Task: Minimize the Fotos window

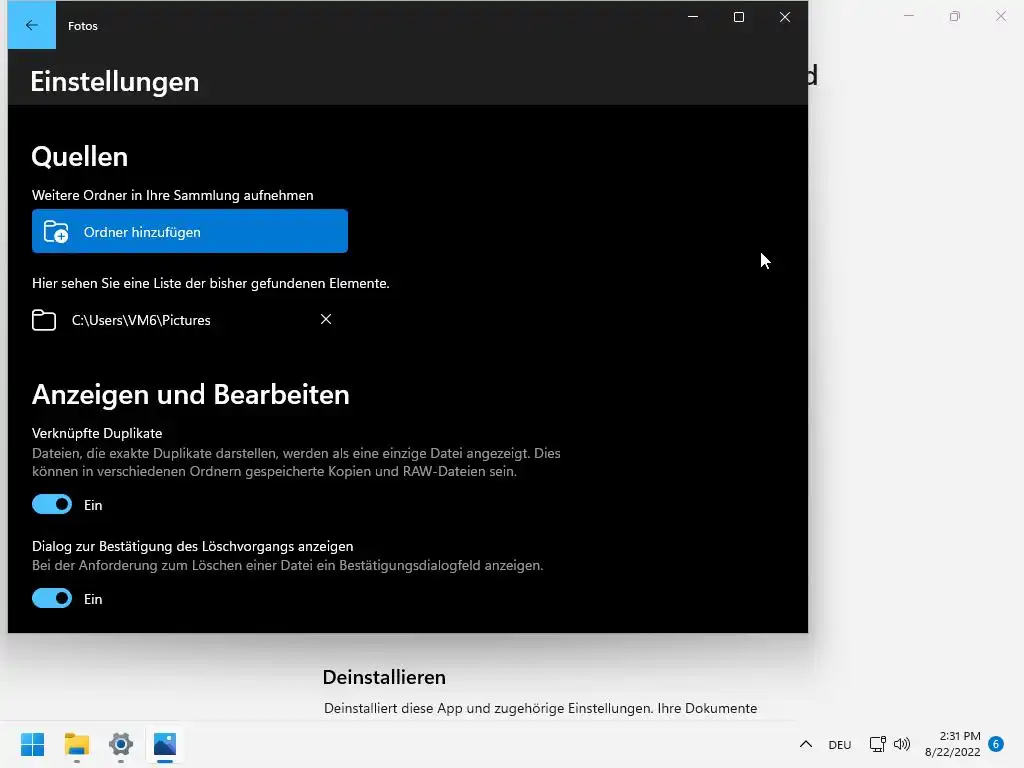Action: (693, 17)
